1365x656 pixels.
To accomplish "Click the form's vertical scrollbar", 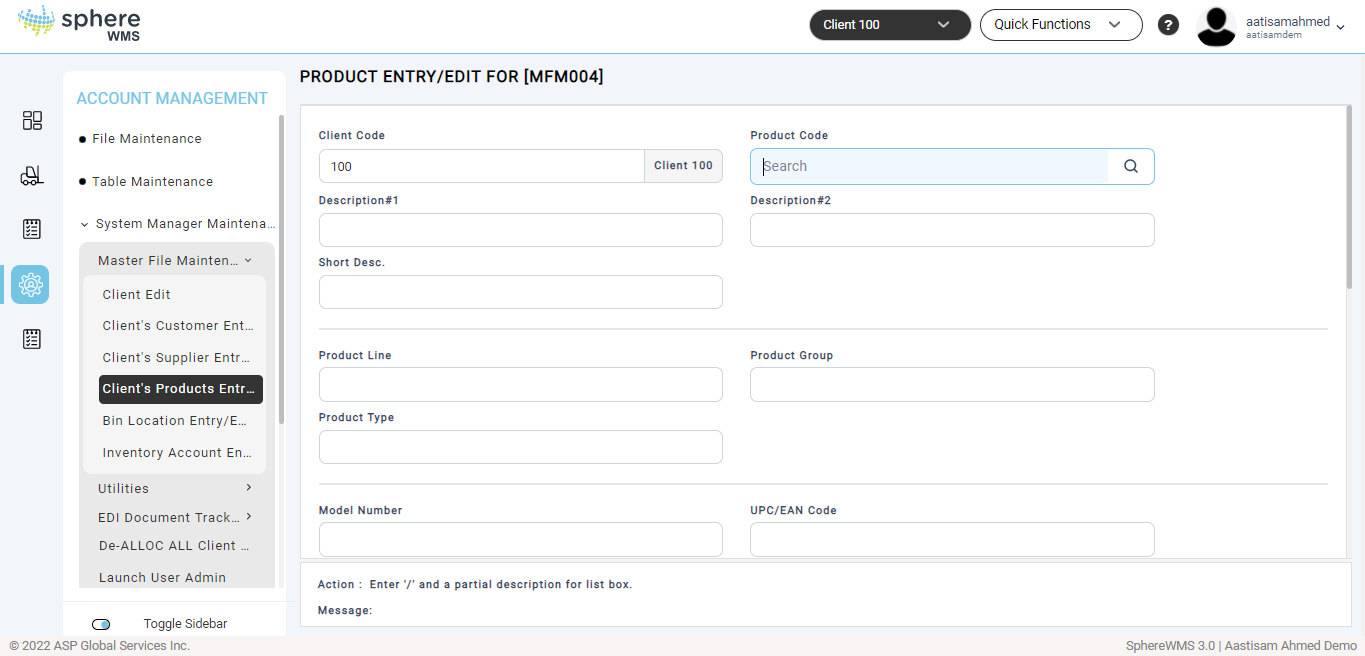I will 1348,200.
